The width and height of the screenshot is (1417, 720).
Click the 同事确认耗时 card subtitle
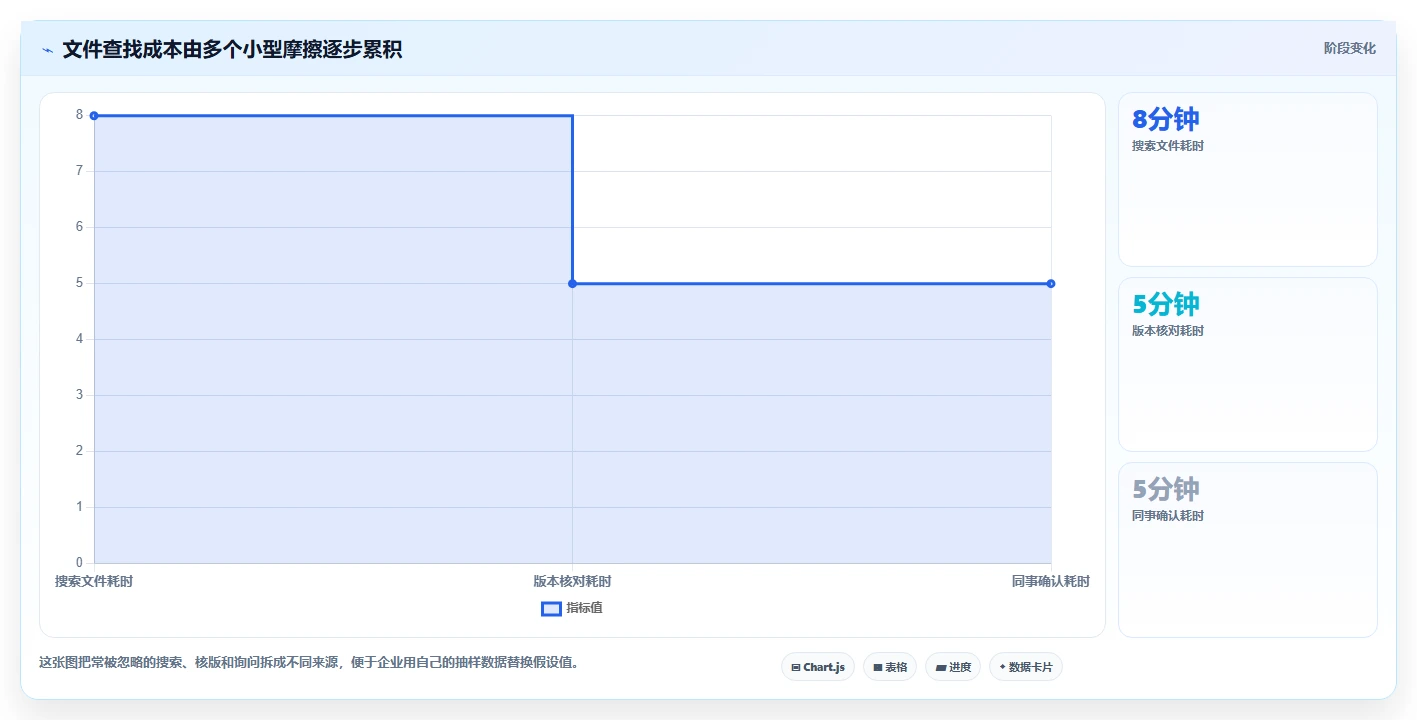[x=1168, y=516]
